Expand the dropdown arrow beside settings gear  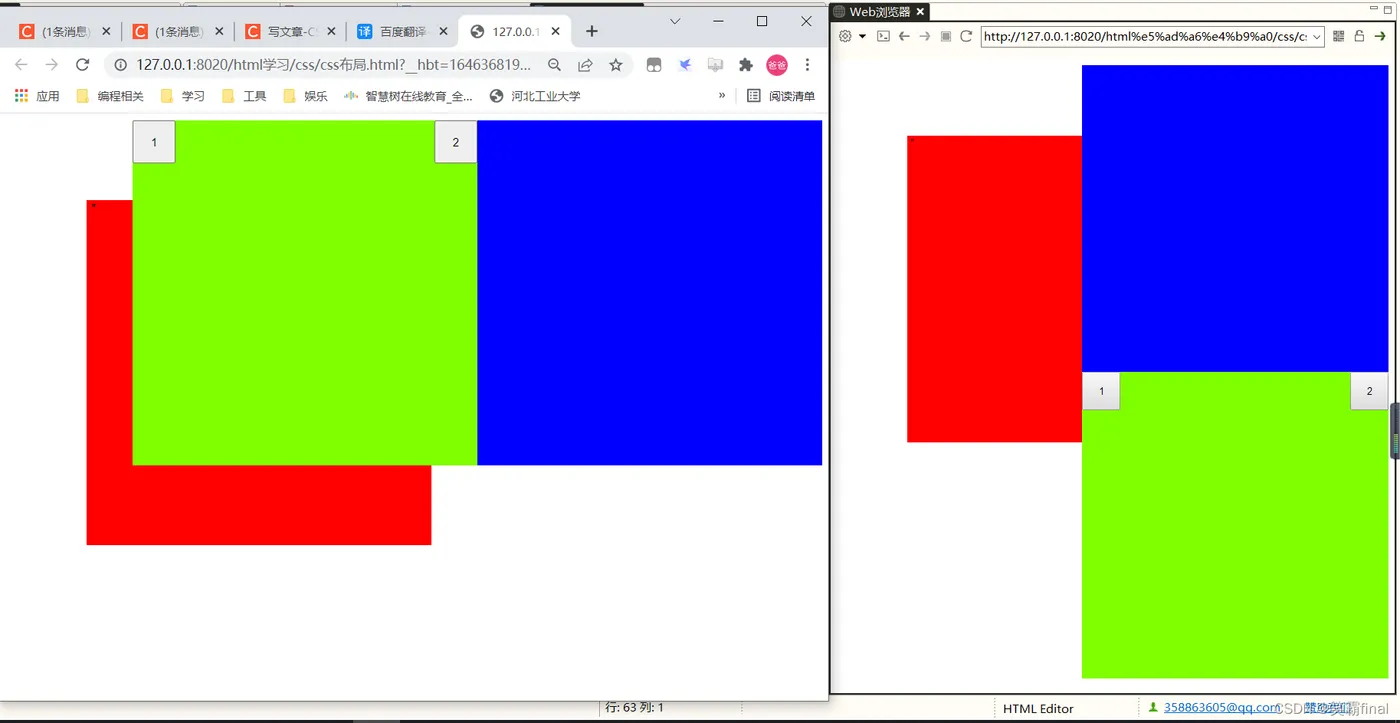862,36
